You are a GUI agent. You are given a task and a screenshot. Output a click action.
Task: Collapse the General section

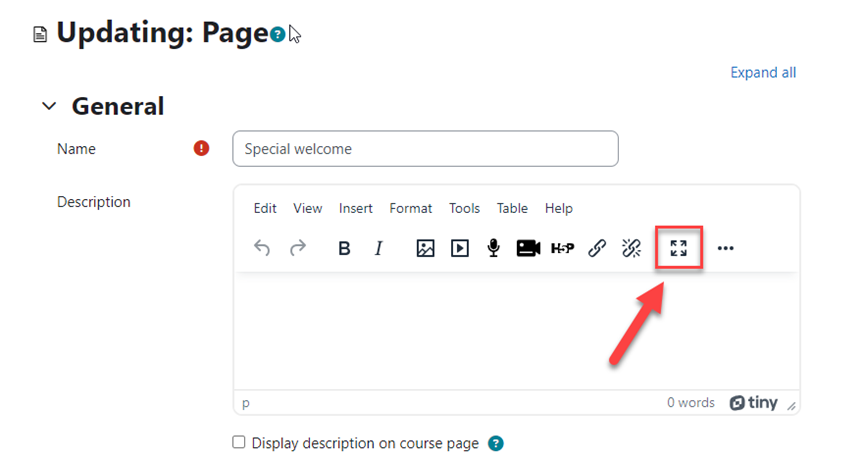pyautogui.click(x=47, y=106)
